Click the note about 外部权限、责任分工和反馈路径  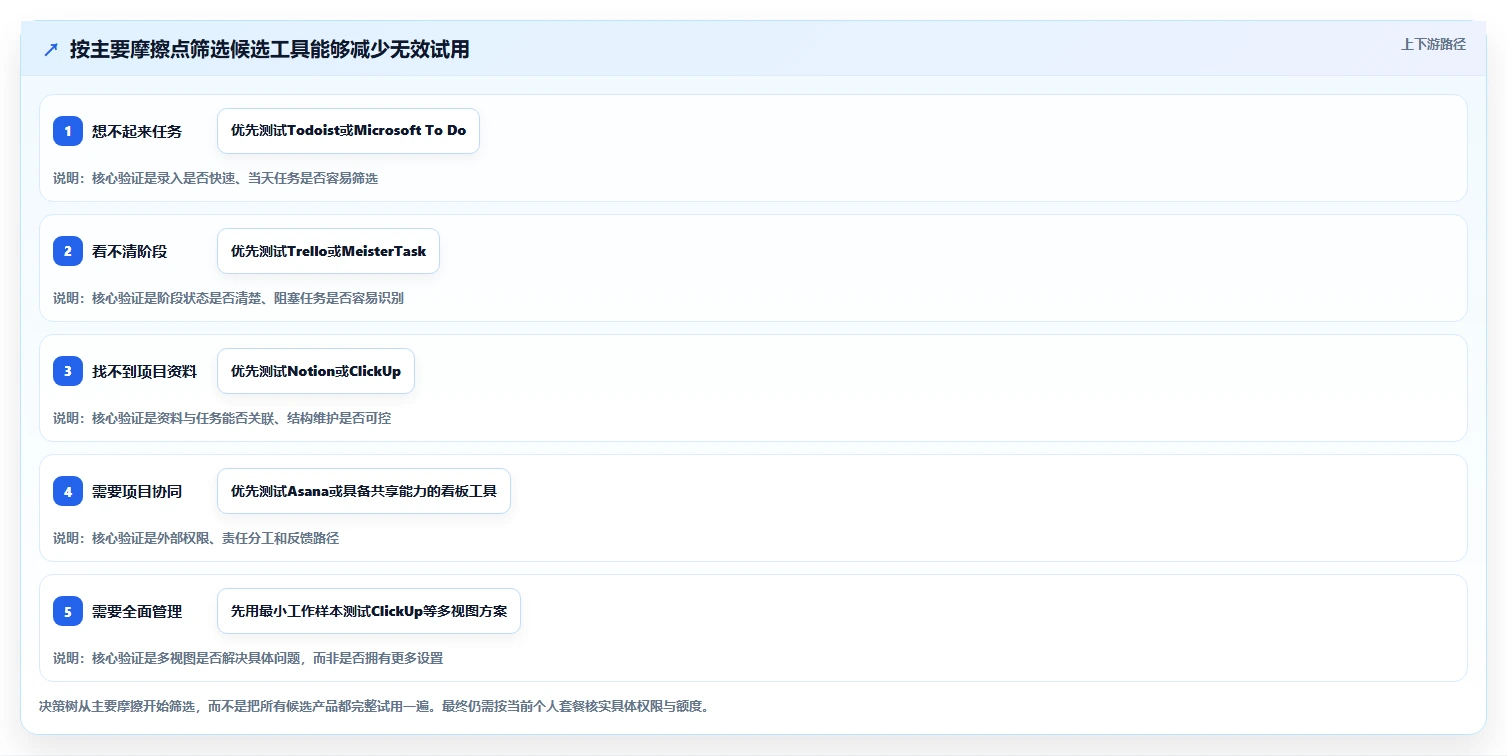pos(196,538)
